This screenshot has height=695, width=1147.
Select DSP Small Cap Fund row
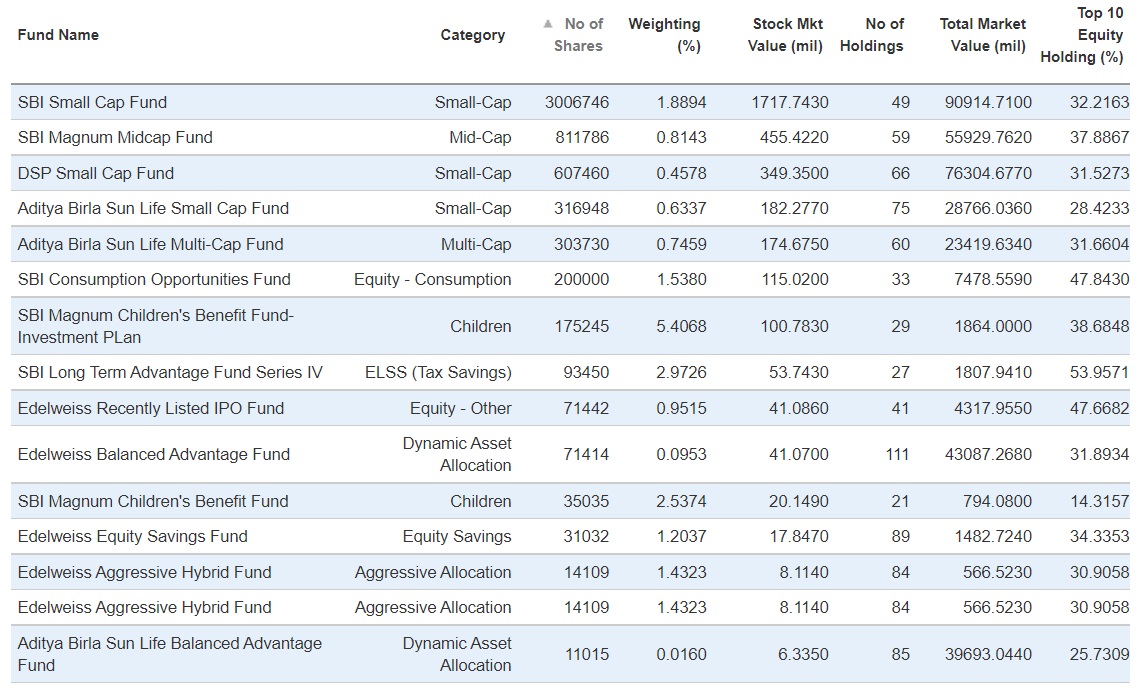[x=96, y=173]
